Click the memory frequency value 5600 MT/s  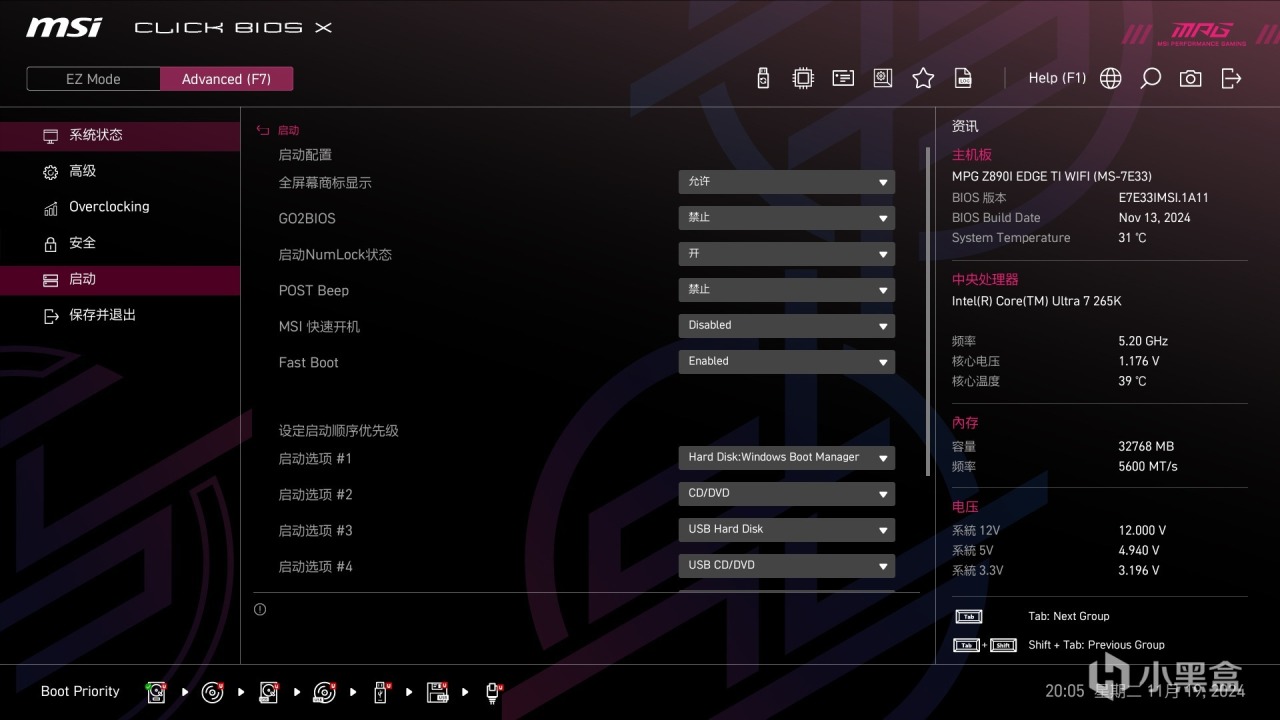coord(1148,467)
